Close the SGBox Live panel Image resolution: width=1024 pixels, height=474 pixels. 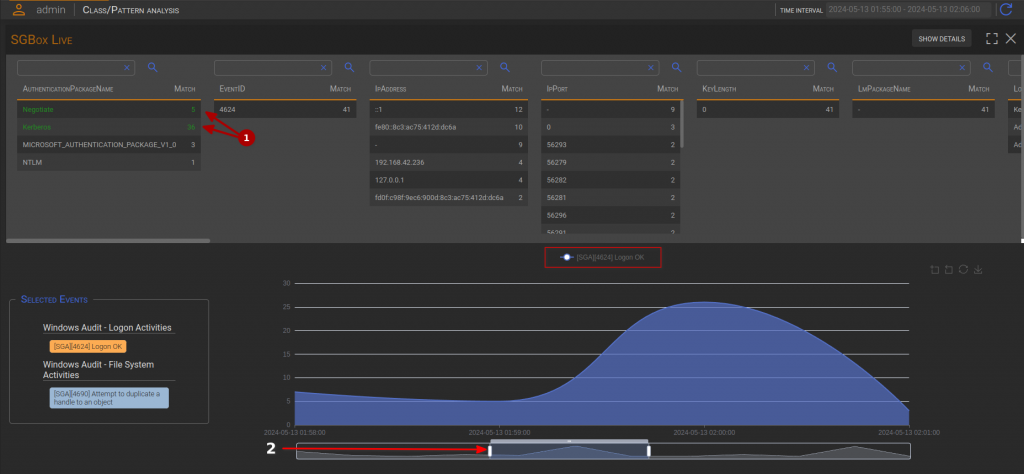click(1010, 39)
